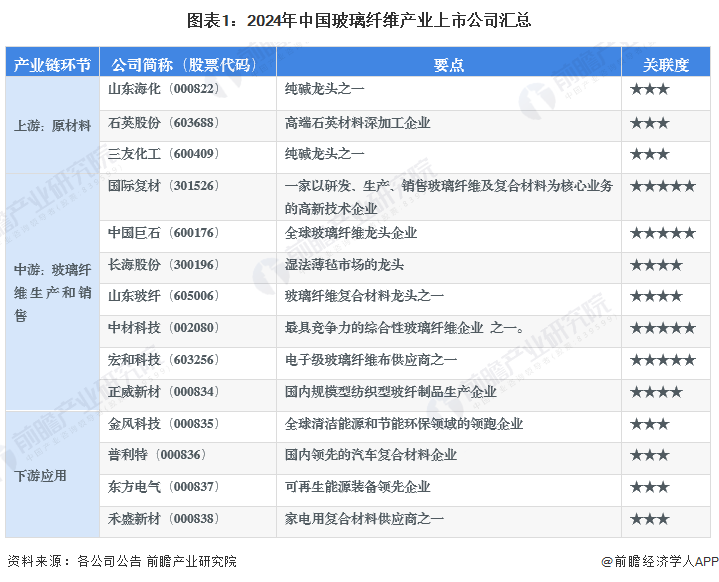The width and height of the screenshot is (719, 582).
Task: Click the five-star rating for 宏和科技
Action: click(x=663, y=360)
